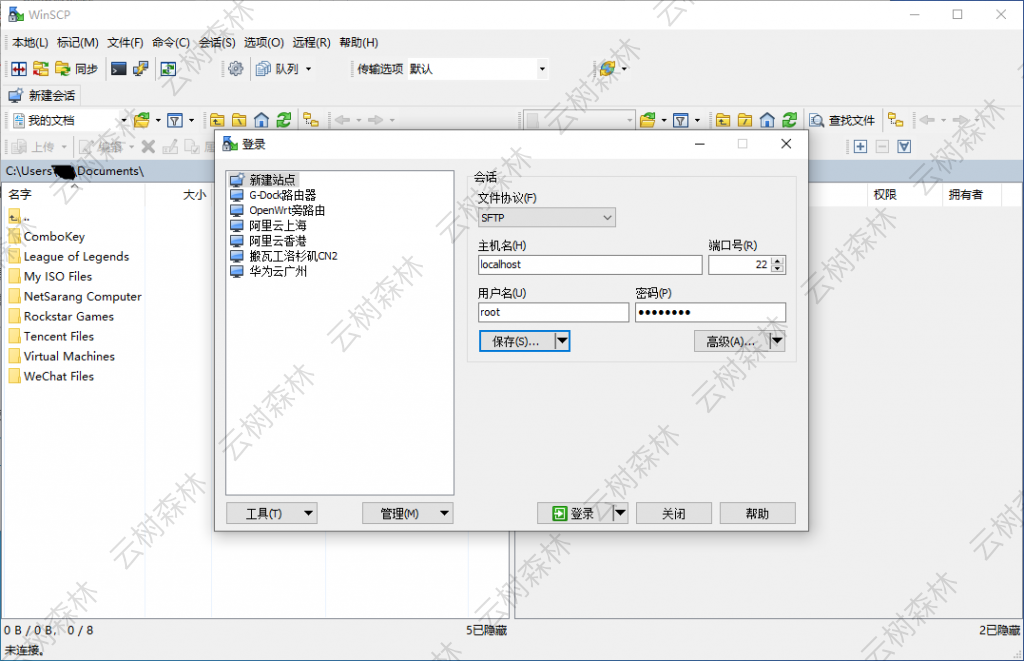This screenshot has height=661, width=1024.
Task: Click remote panel parent directory icon
Action: pyautogui.click(x=723, y=120)
